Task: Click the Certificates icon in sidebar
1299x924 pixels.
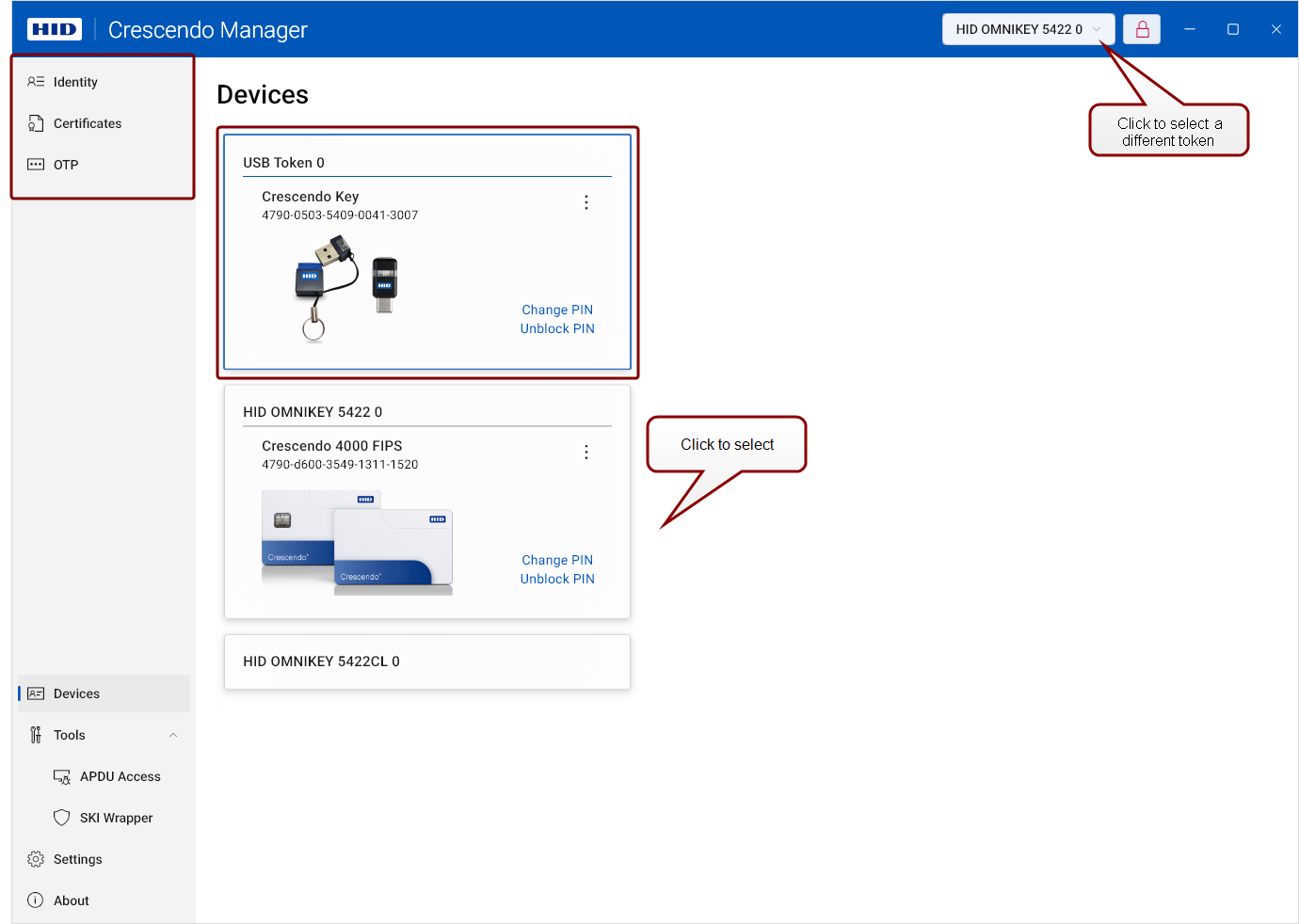Action: click(36, 123)
